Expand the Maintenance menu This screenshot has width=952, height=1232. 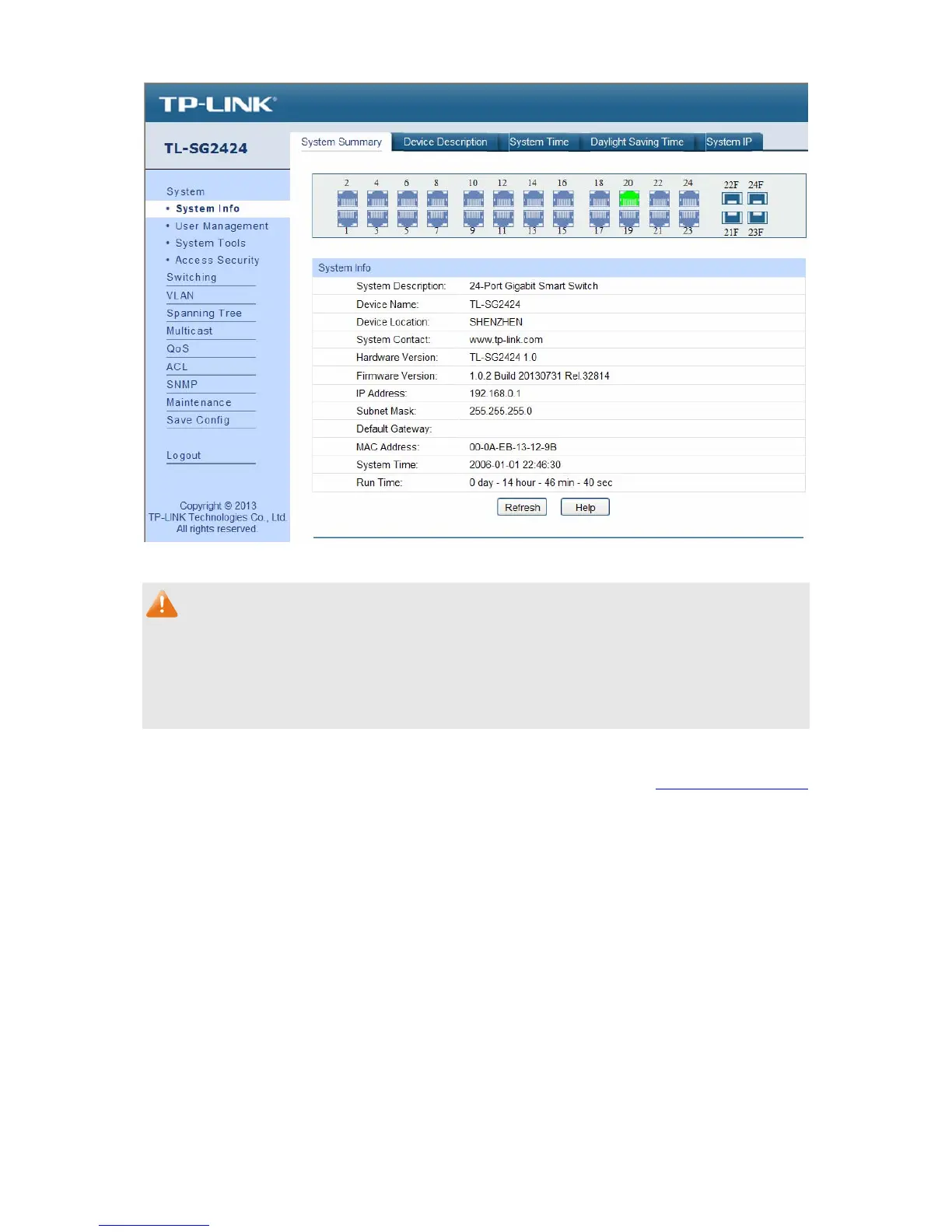click(198, 402)
